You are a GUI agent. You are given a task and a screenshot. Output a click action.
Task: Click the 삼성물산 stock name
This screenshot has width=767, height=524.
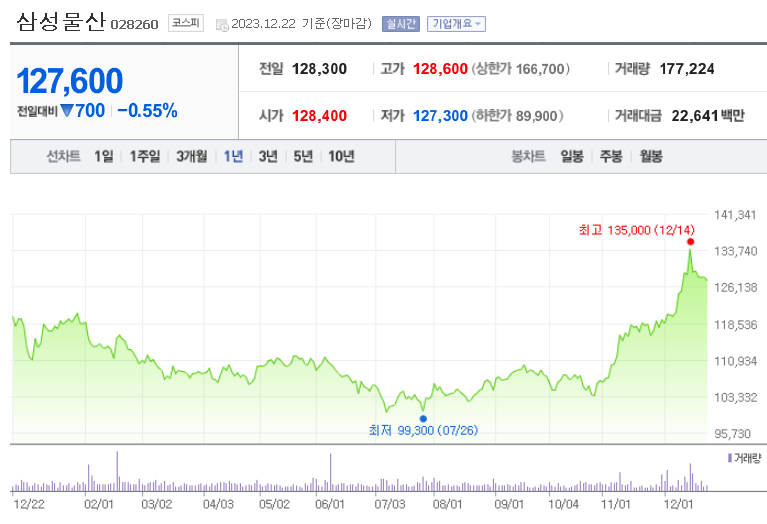[x=61, y=22]
